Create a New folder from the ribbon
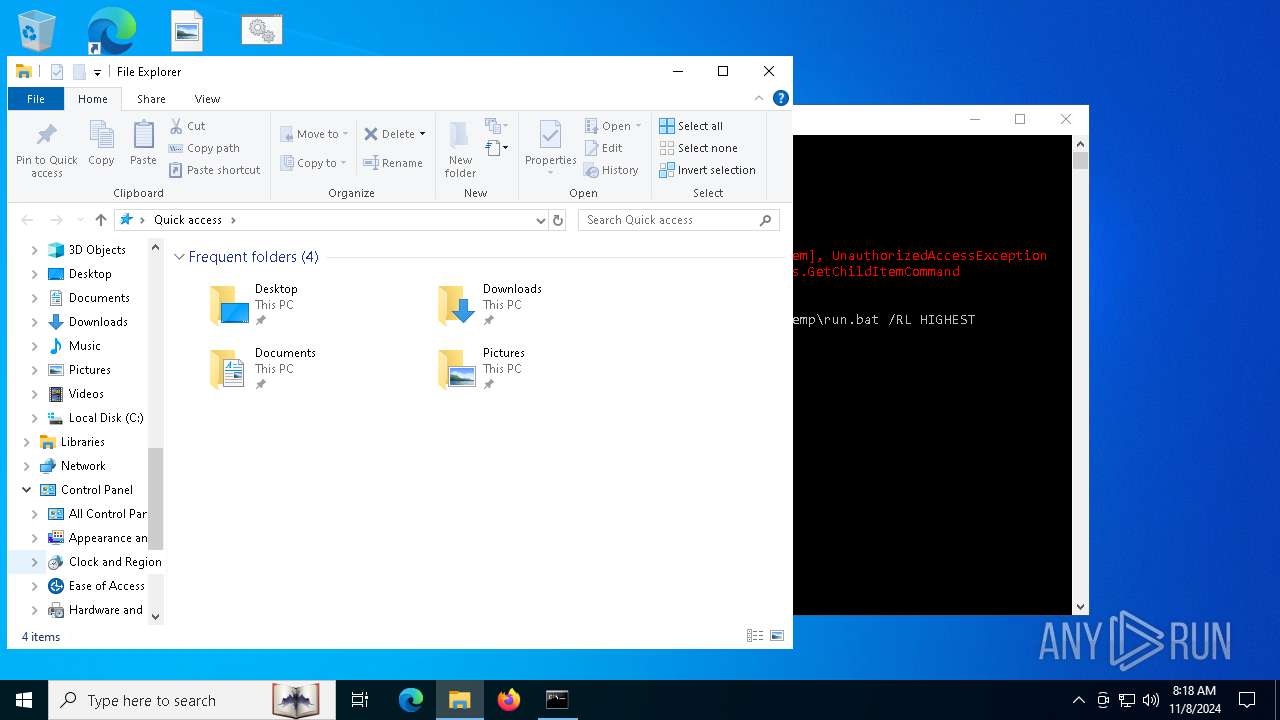 pos(460,149)
